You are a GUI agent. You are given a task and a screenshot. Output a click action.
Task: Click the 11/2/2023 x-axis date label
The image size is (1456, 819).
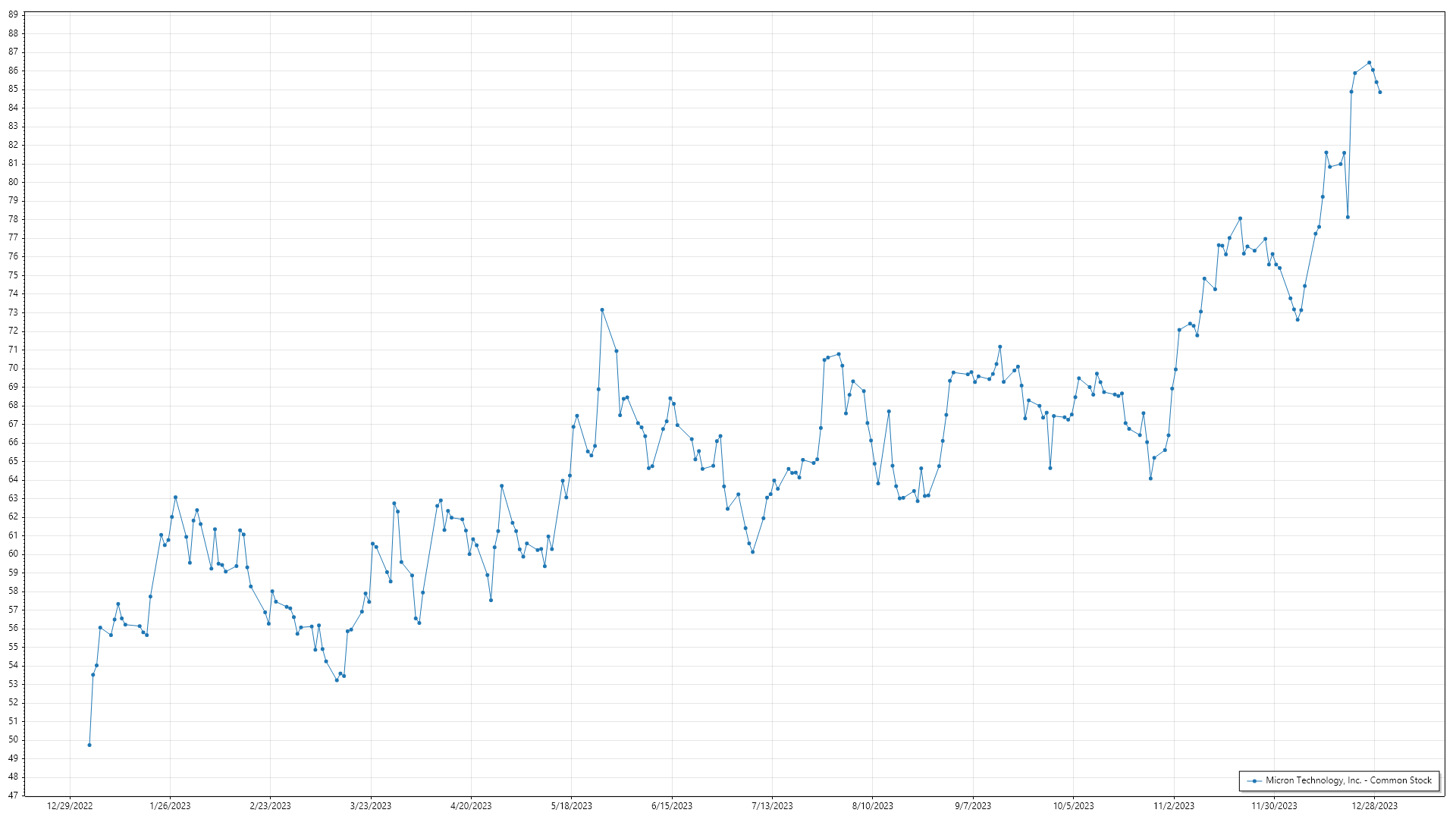(x=1174, y=806)
